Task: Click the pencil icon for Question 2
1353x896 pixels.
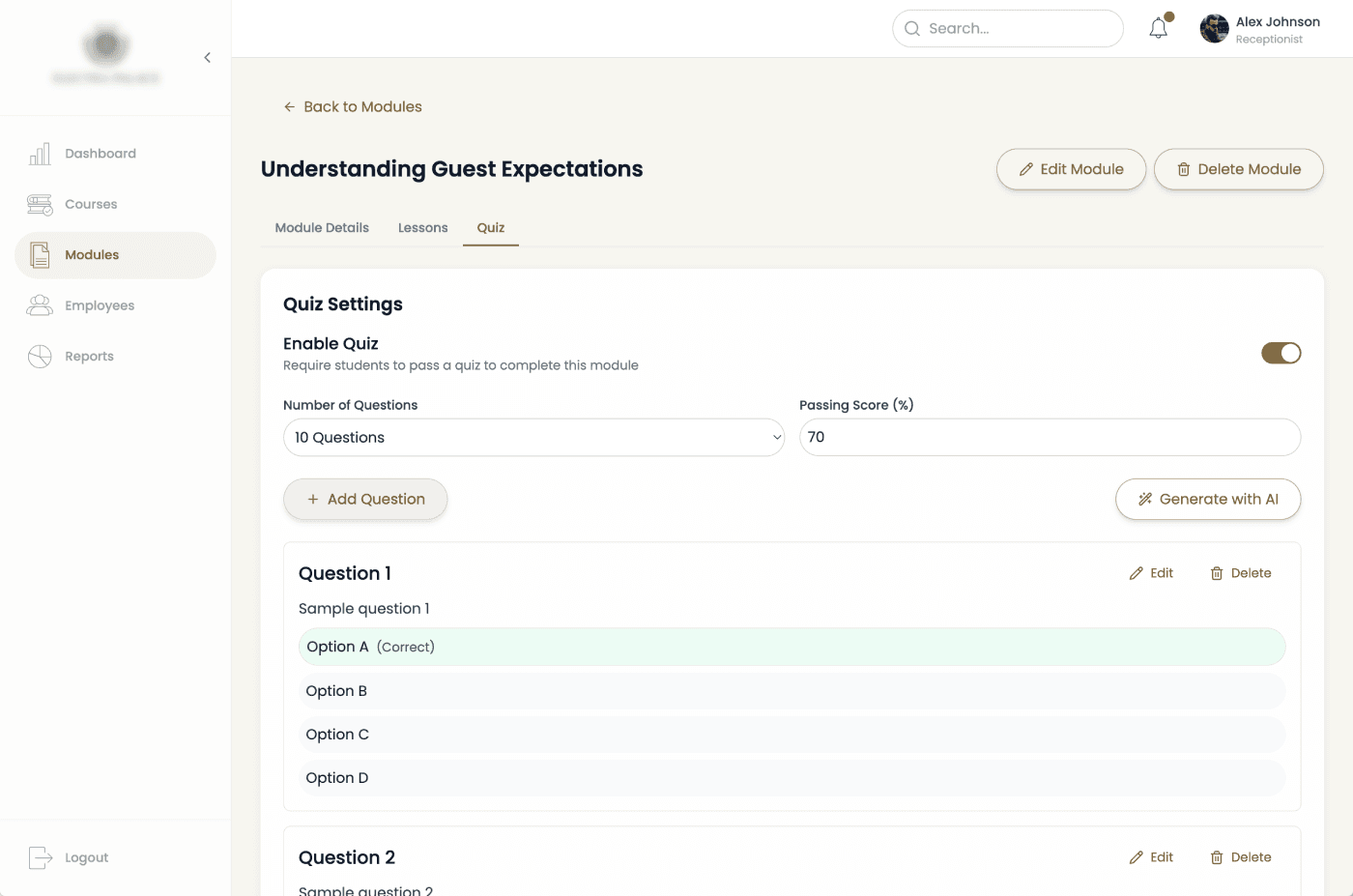Action: 1137,857
